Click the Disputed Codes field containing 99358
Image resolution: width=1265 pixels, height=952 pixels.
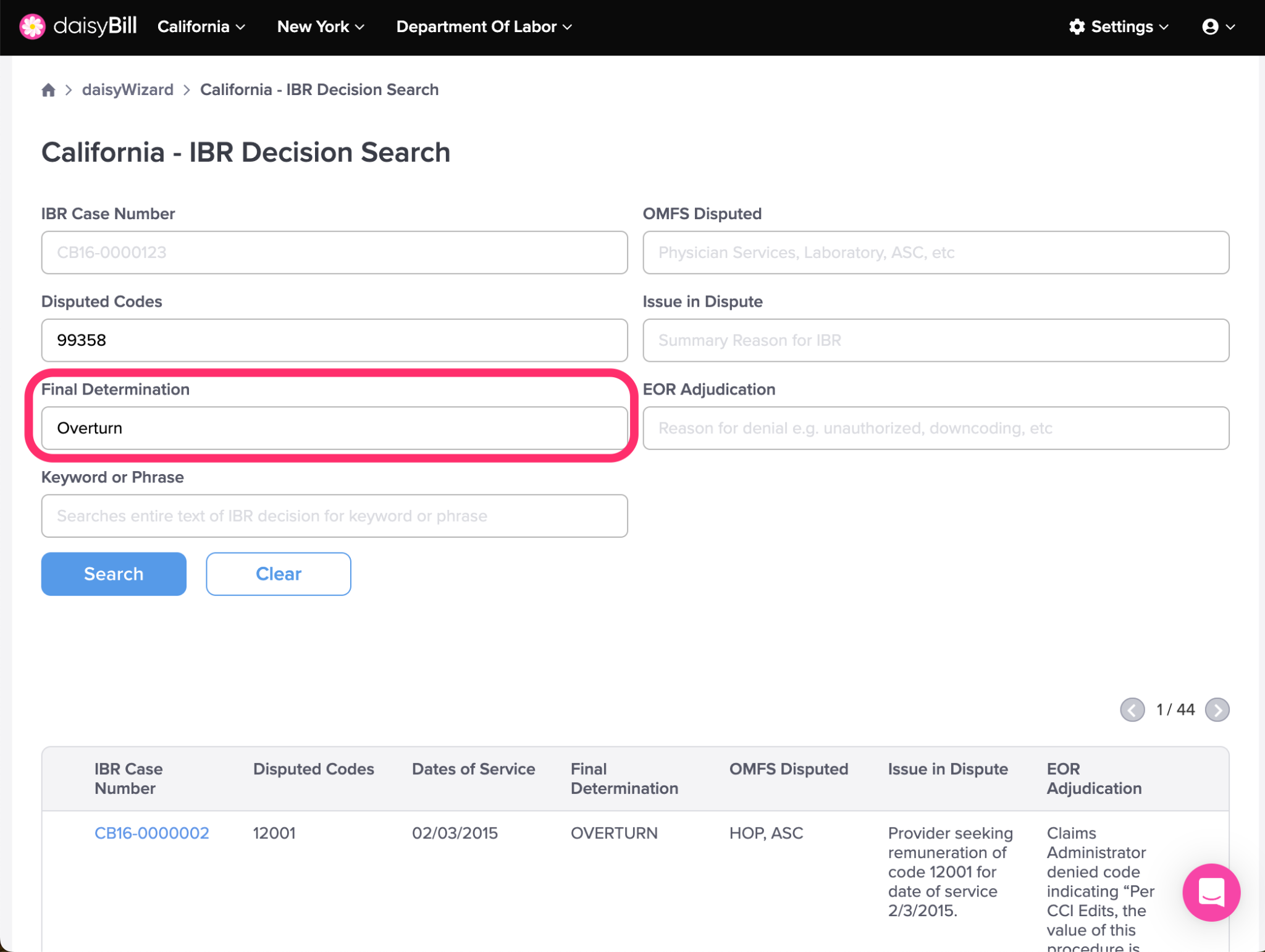point(335,340)
